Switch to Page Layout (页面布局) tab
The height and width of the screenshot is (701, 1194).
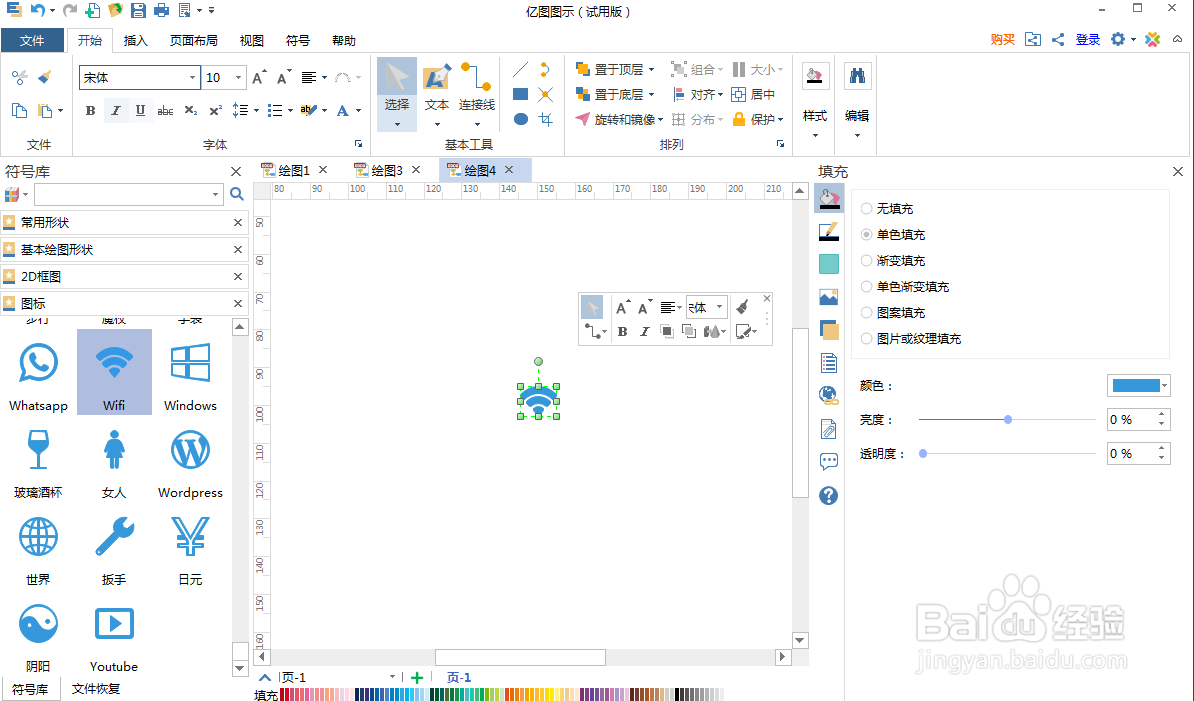[x=193, y=40]
